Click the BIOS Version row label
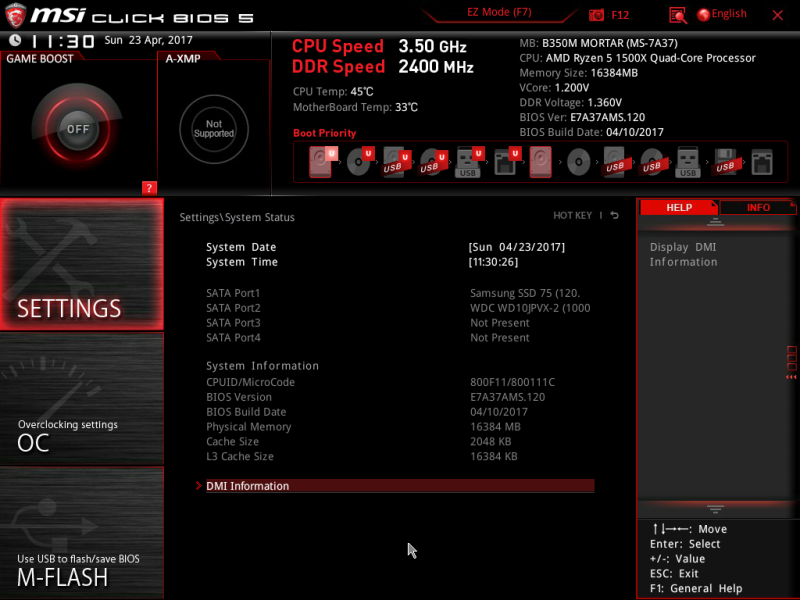Screen dimensions: 800x600 pyautogui.click(x=239, y=397)
